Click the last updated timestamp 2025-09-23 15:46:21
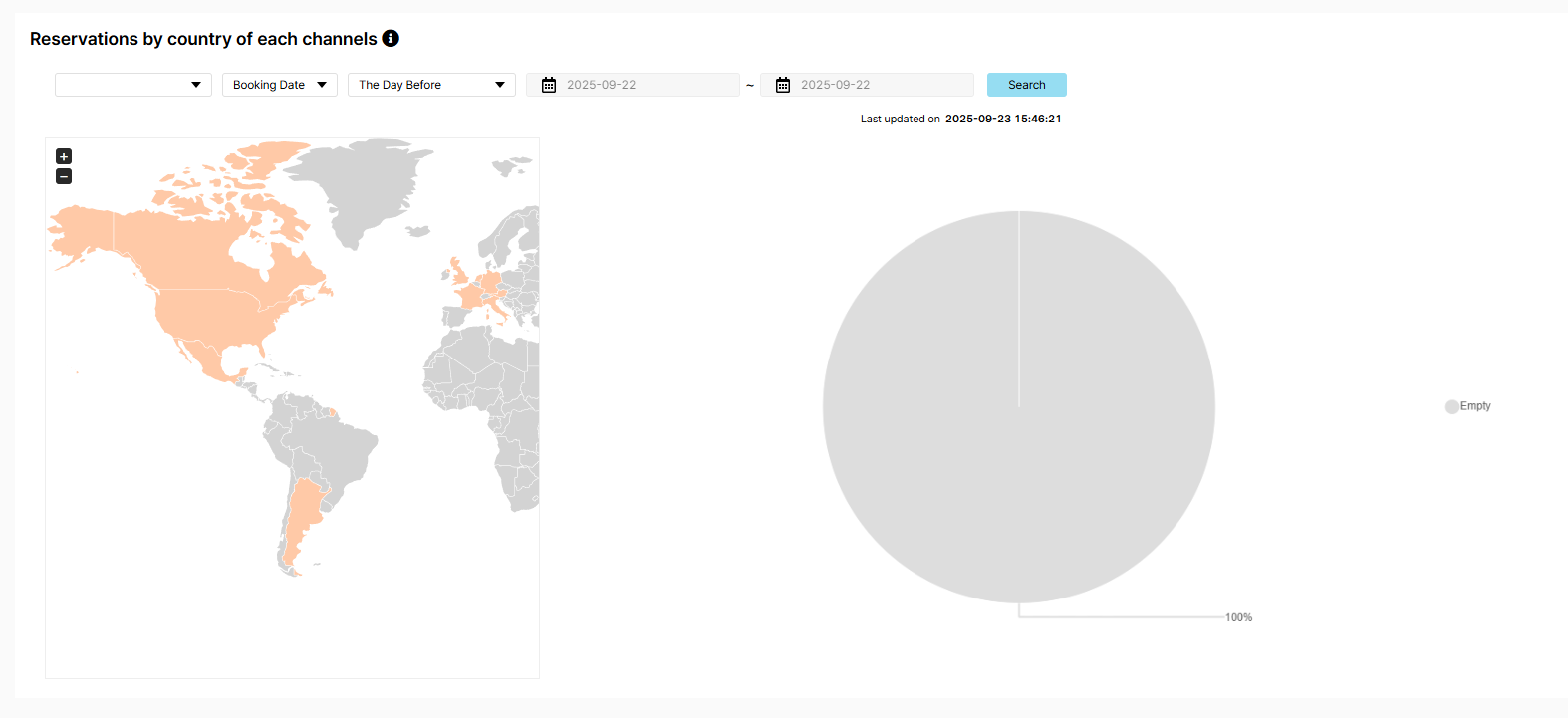1568x718 pixels. click(1003, 119)
